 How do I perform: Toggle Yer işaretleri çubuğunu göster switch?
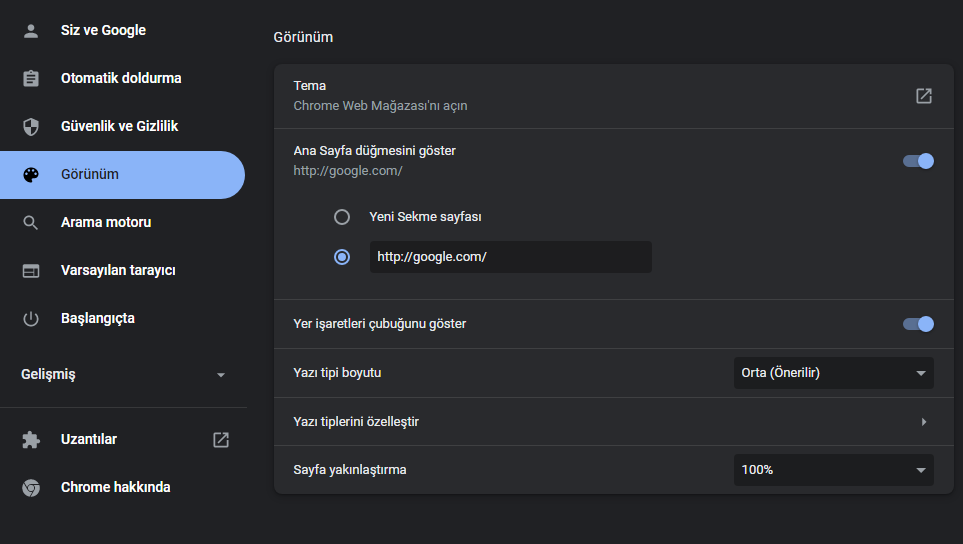918,324
